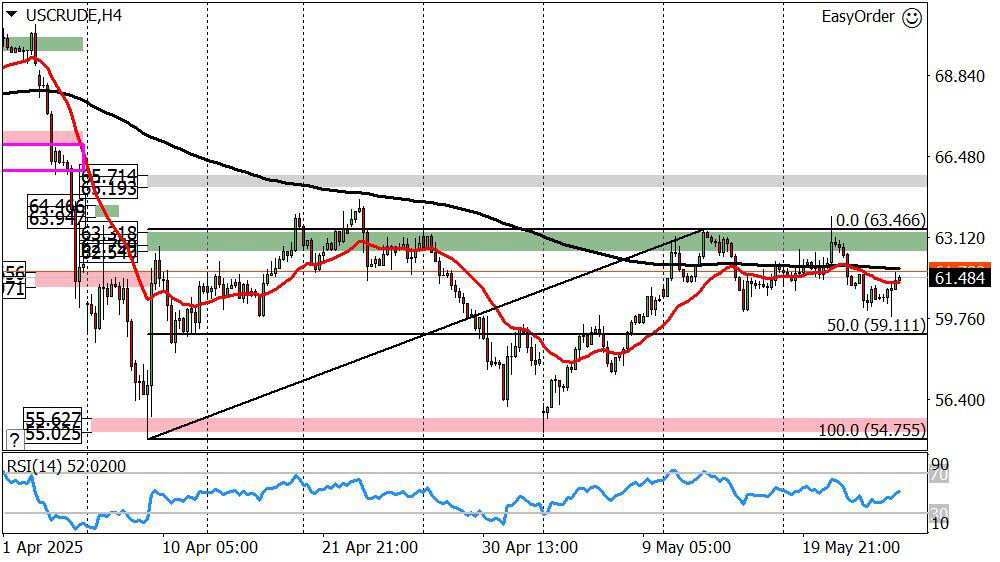1000x562 pixels.
Task: Click the 63.120 price scale value
Action: [x=959, y=238]
